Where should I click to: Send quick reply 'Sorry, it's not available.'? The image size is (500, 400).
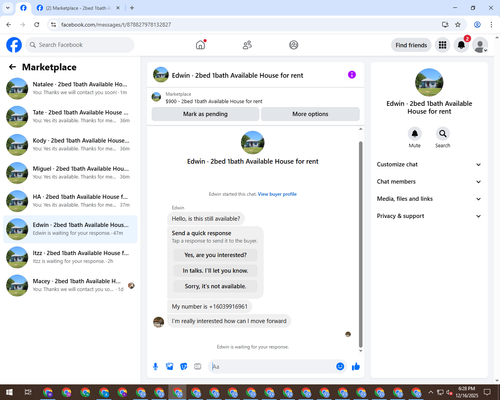tap(215, 286)
